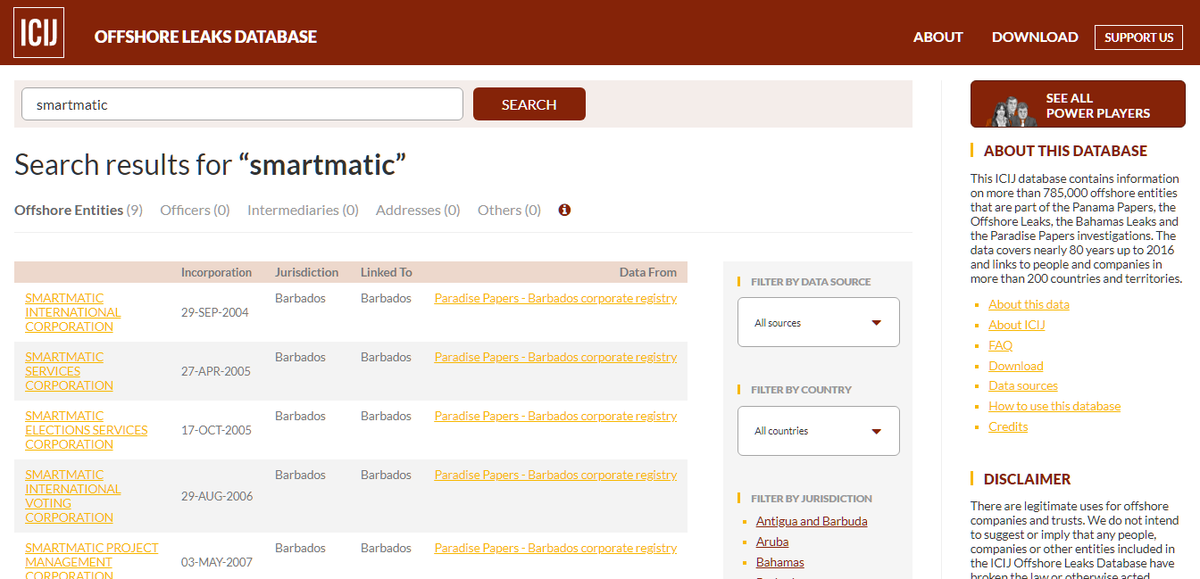Click the Support Us button
This screenshot has height=579, width=1200.
[1138, 37]
